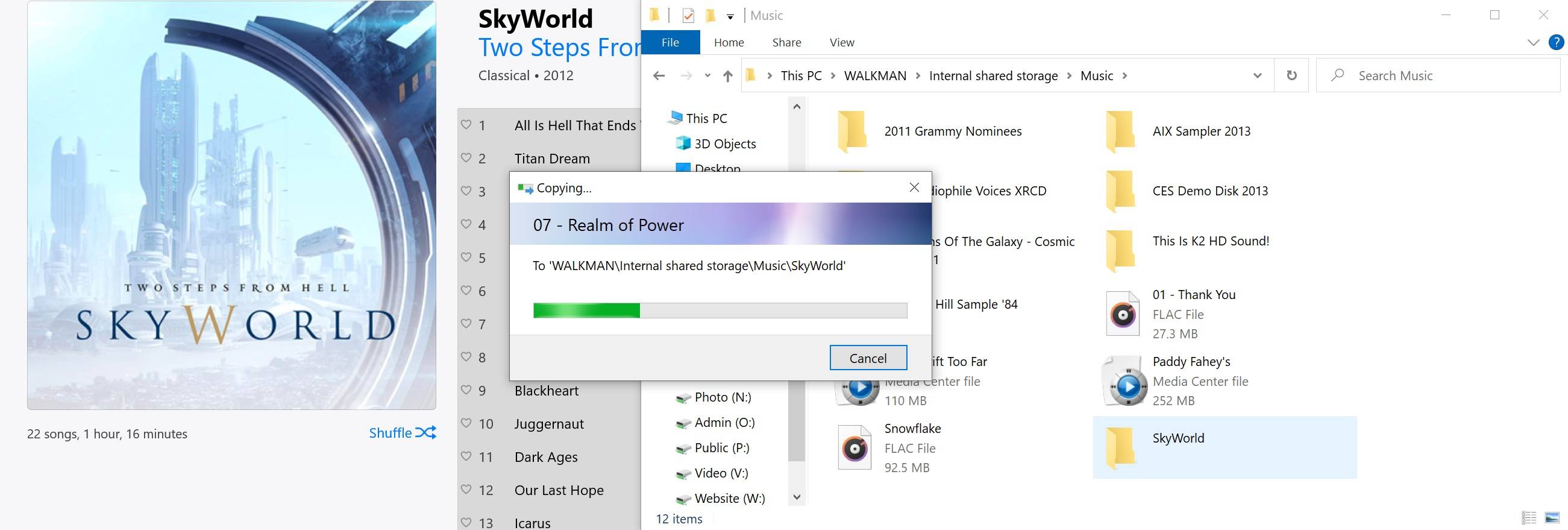Select the SkyWorld folder
Image resolution: width=1568 pixels, height=530 pixels.
[x=1225, y=447]
